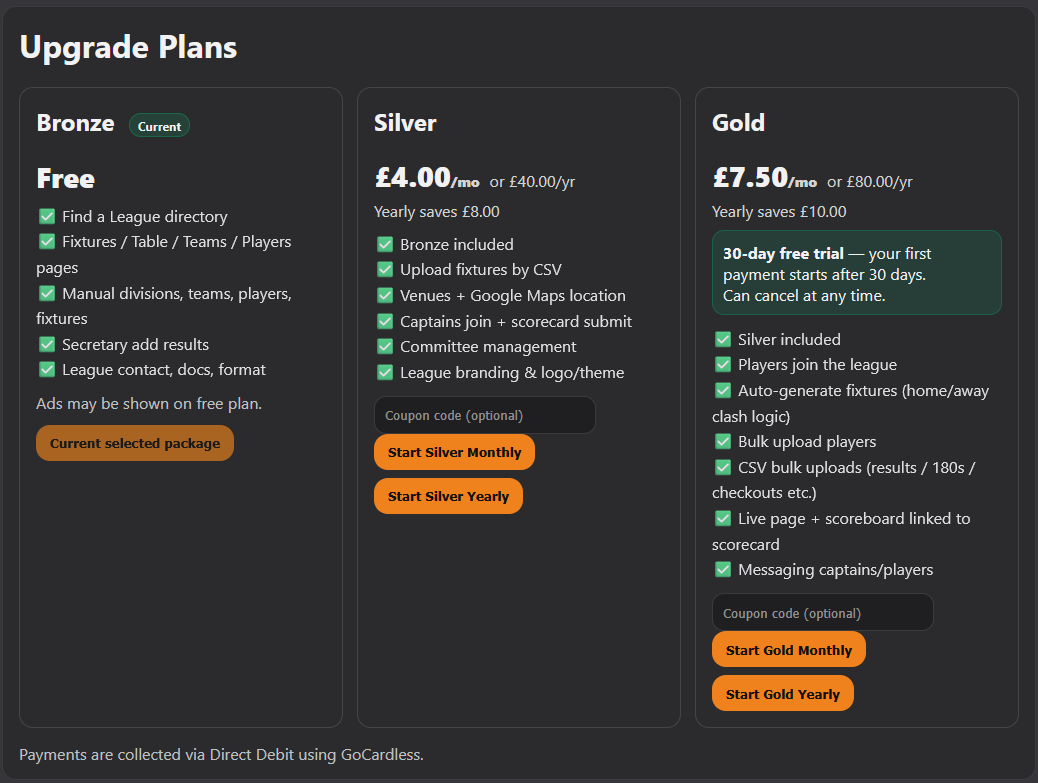Click the Start Silver Monthly button
Screen dimensions: 1038x783
point(454,452)
